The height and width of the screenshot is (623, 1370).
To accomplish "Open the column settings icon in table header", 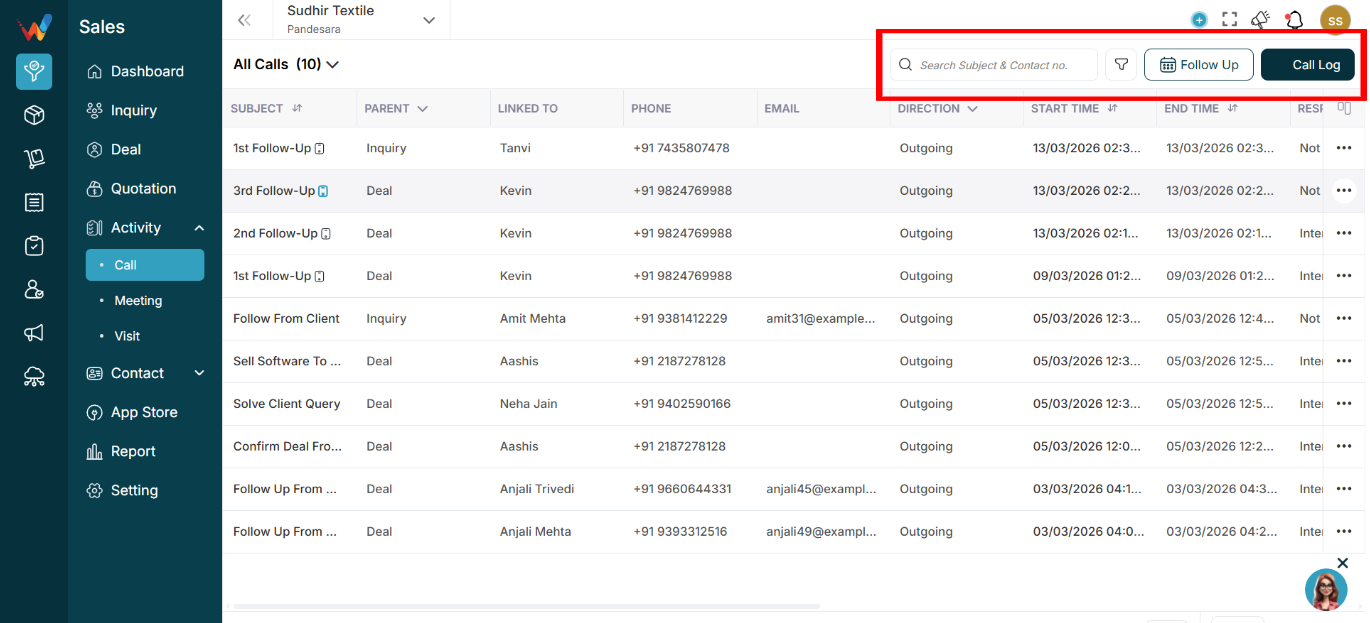I will (x=1344, y=108).
